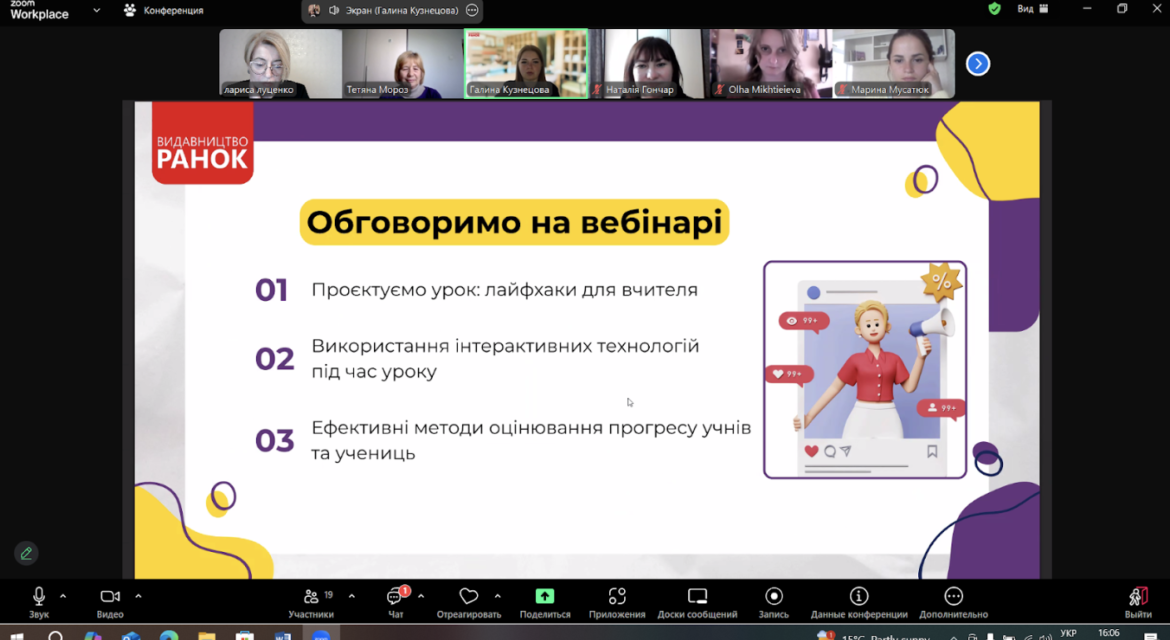Expand audio options arrow next to Звук
1170x640 pixels.
click(63, 596)
